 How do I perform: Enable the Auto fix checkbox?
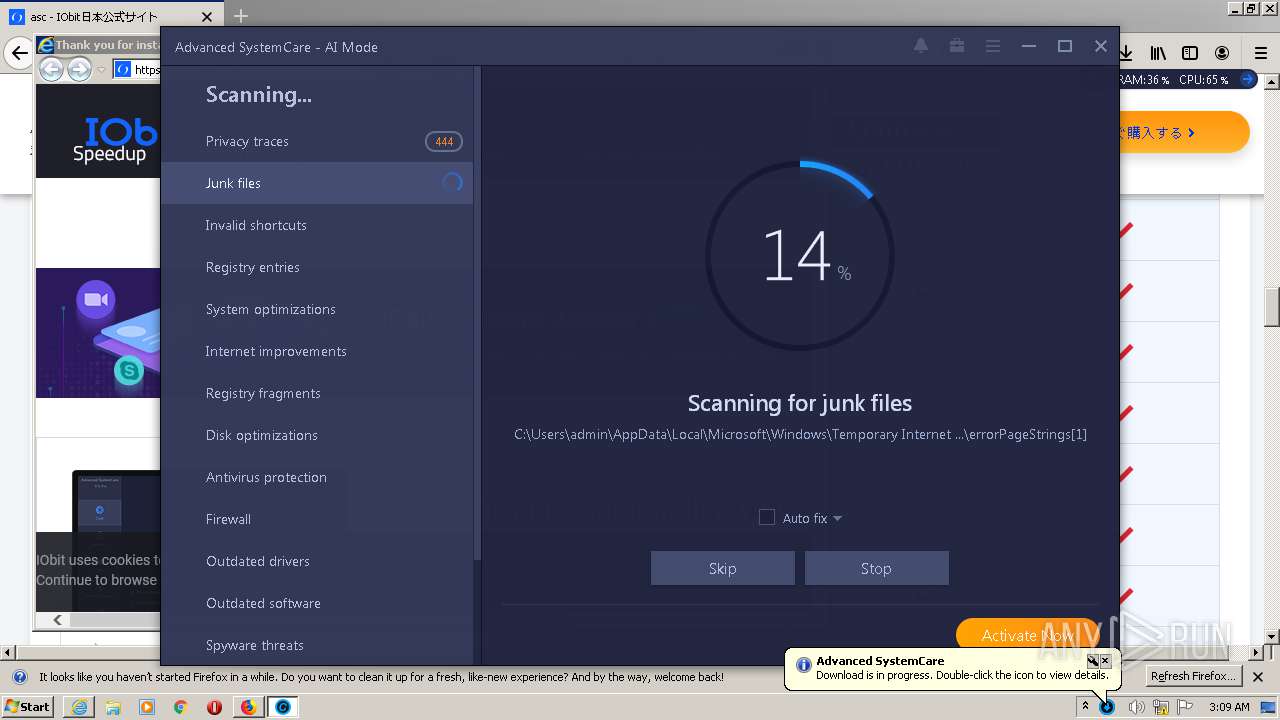coord(767,517)
